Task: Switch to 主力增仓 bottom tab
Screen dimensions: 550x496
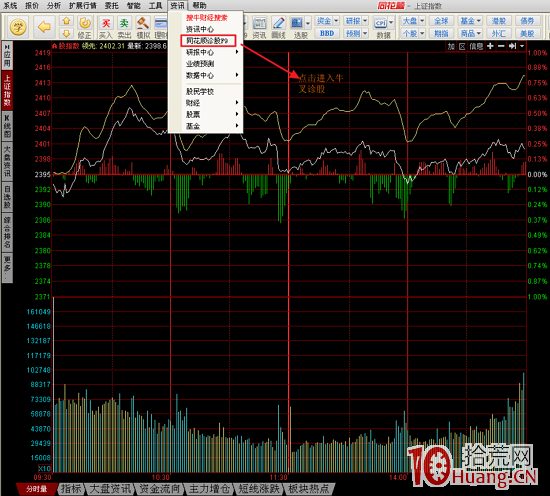Action: [x=209, y=488]
